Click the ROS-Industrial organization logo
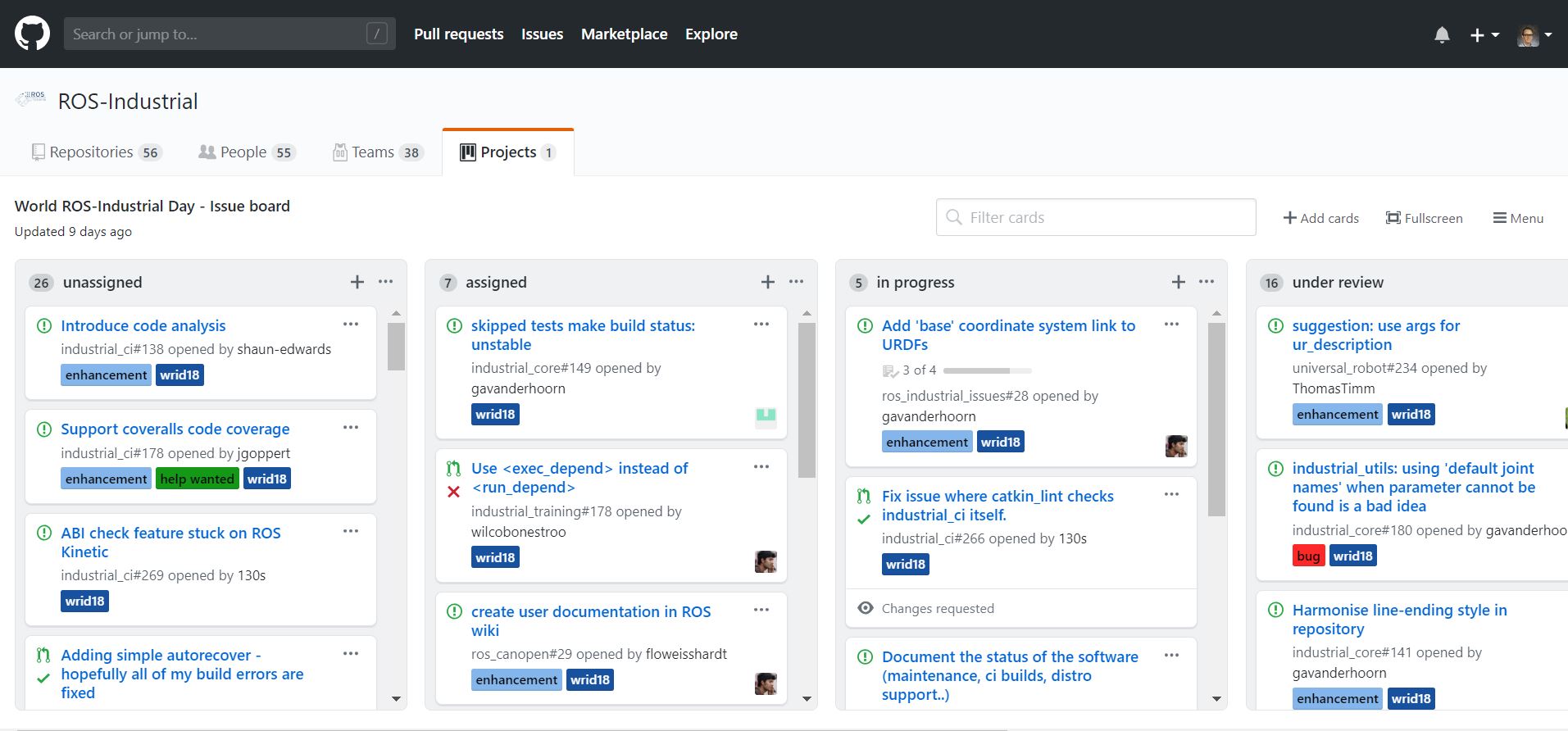The width and height of the screenshot is (1568, 731). [31, 100]
